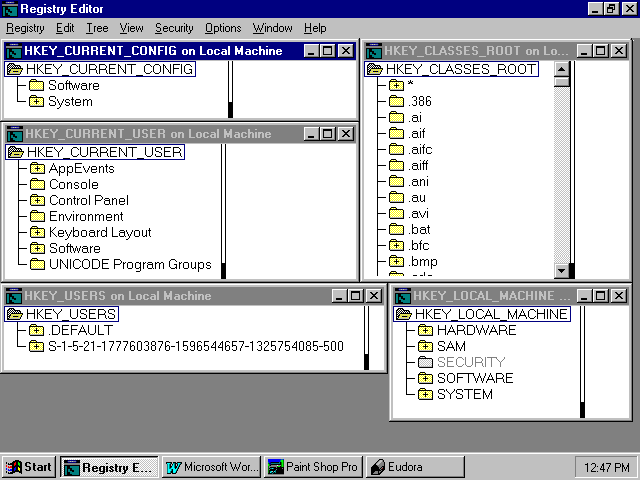Click the Microsoft Word taskbar icon
The width and height of the screenshot is (640, 480).
(x=174, y=467)
